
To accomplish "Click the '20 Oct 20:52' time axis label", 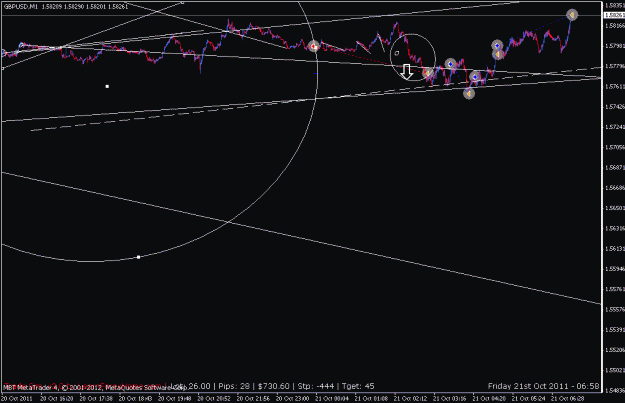I will point(214,398).
